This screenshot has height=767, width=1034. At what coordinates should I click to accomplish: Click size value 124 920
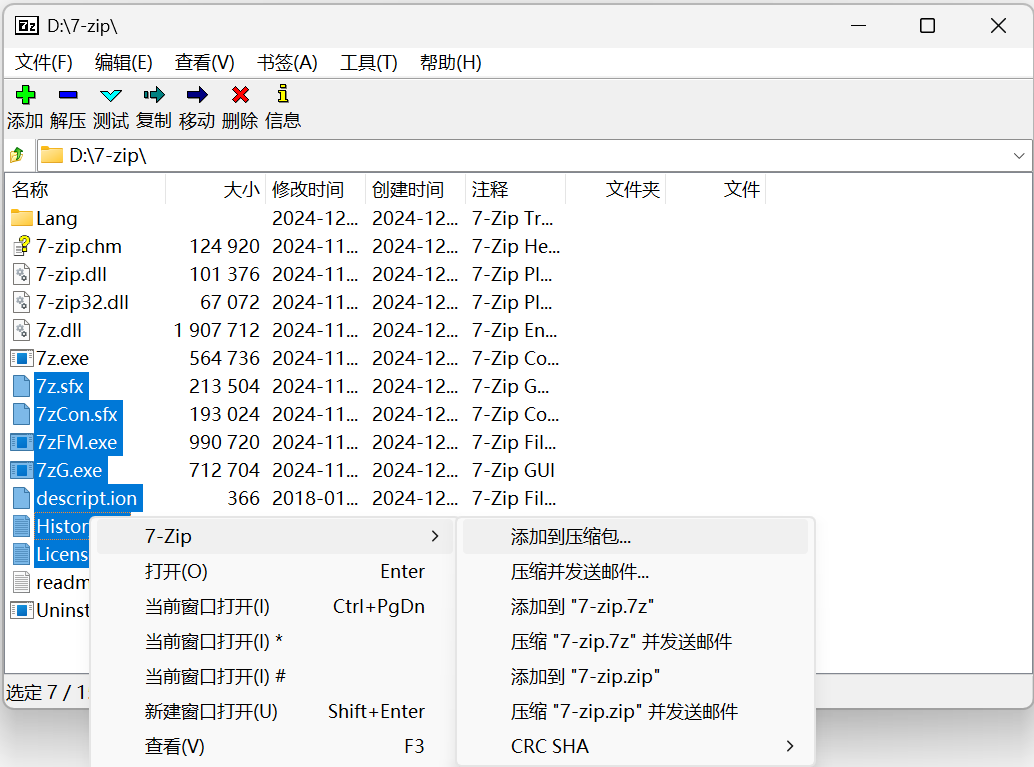point(225,246)
